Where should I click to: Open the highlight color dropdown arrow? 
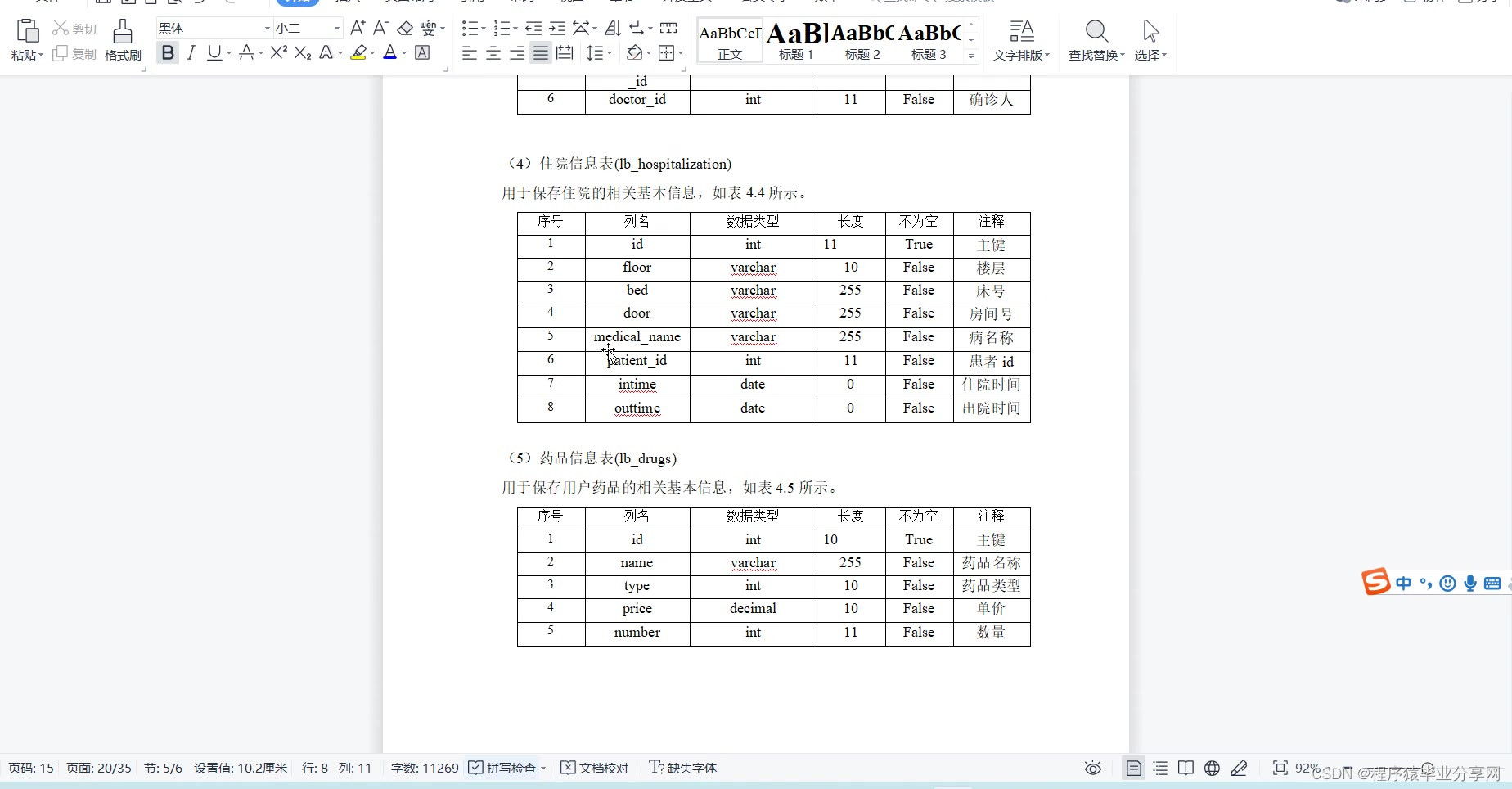(372, 53)
